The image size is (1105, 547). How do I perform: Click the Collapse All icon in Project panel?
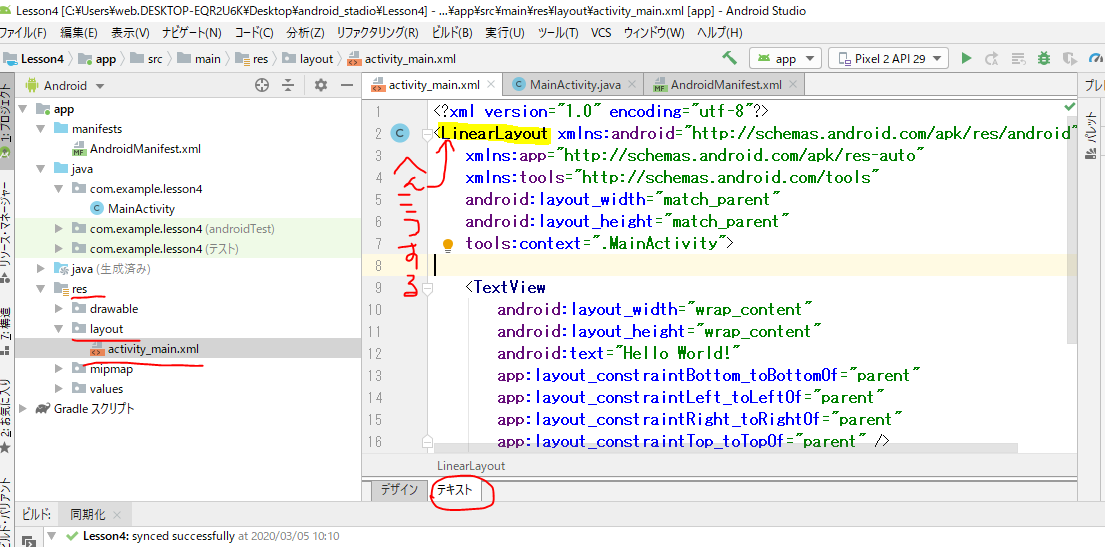[288, 85]
